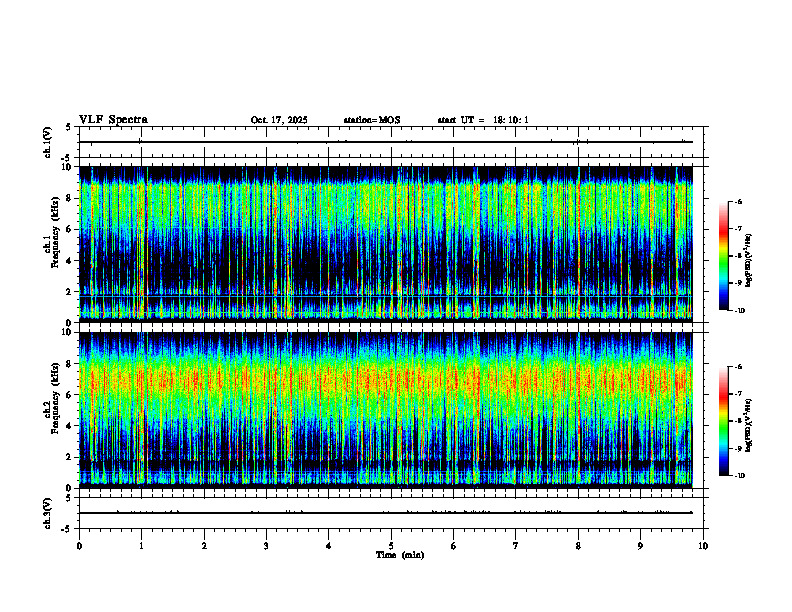Click the "5" tick on ch.1(V) axis
The width and height of the screenshot is (792, 612).
pos(68,127)
